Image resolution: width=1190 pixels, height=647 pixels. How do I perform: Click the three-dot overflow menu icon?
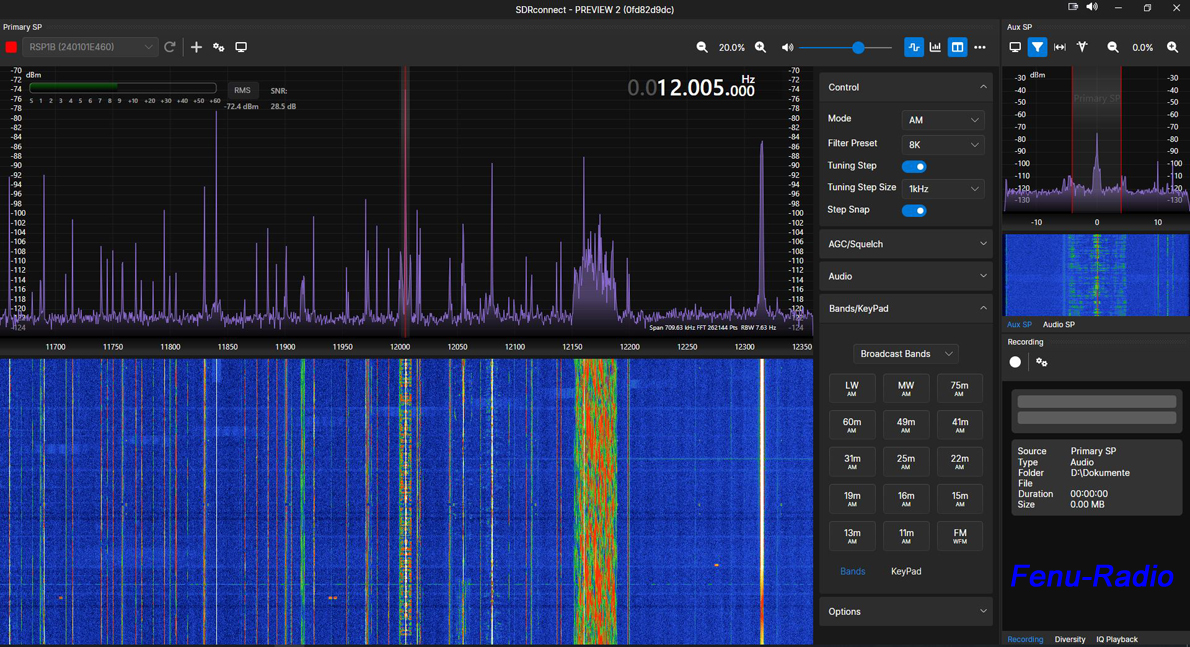pyautogui.click(x=979, y=47)
